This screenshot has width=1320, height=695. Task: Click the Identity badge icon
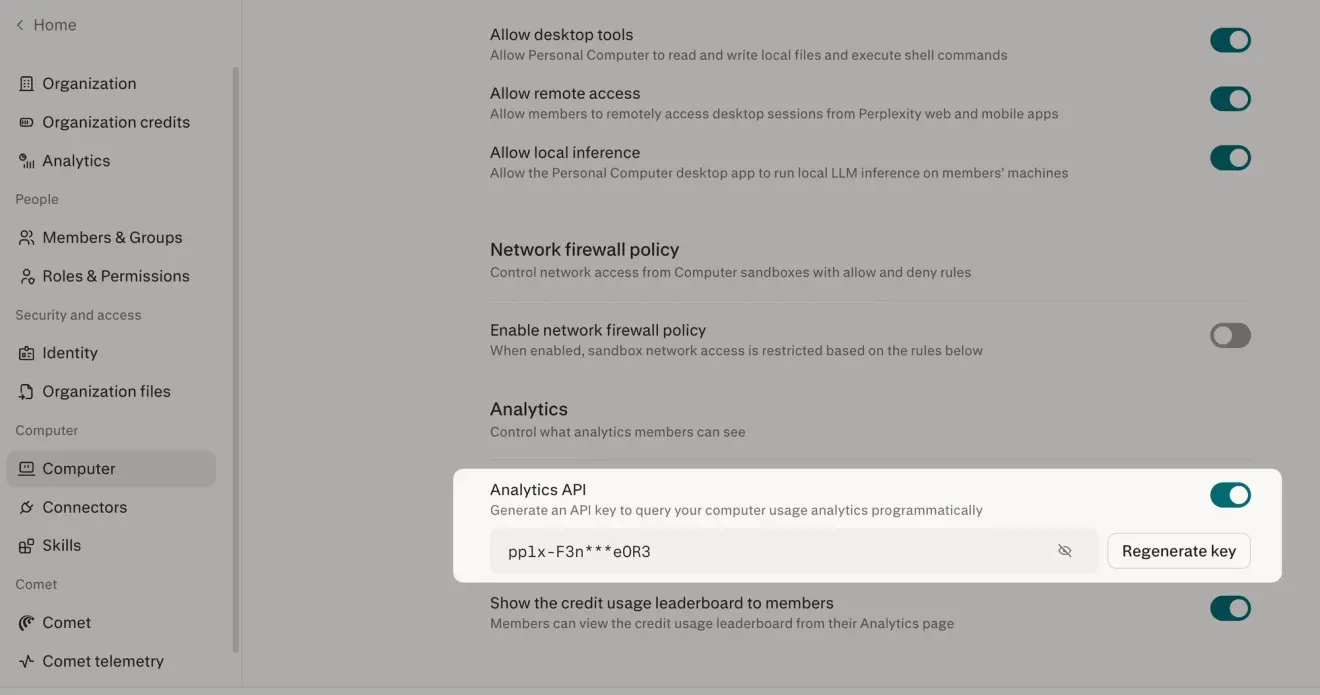(27, 353)
